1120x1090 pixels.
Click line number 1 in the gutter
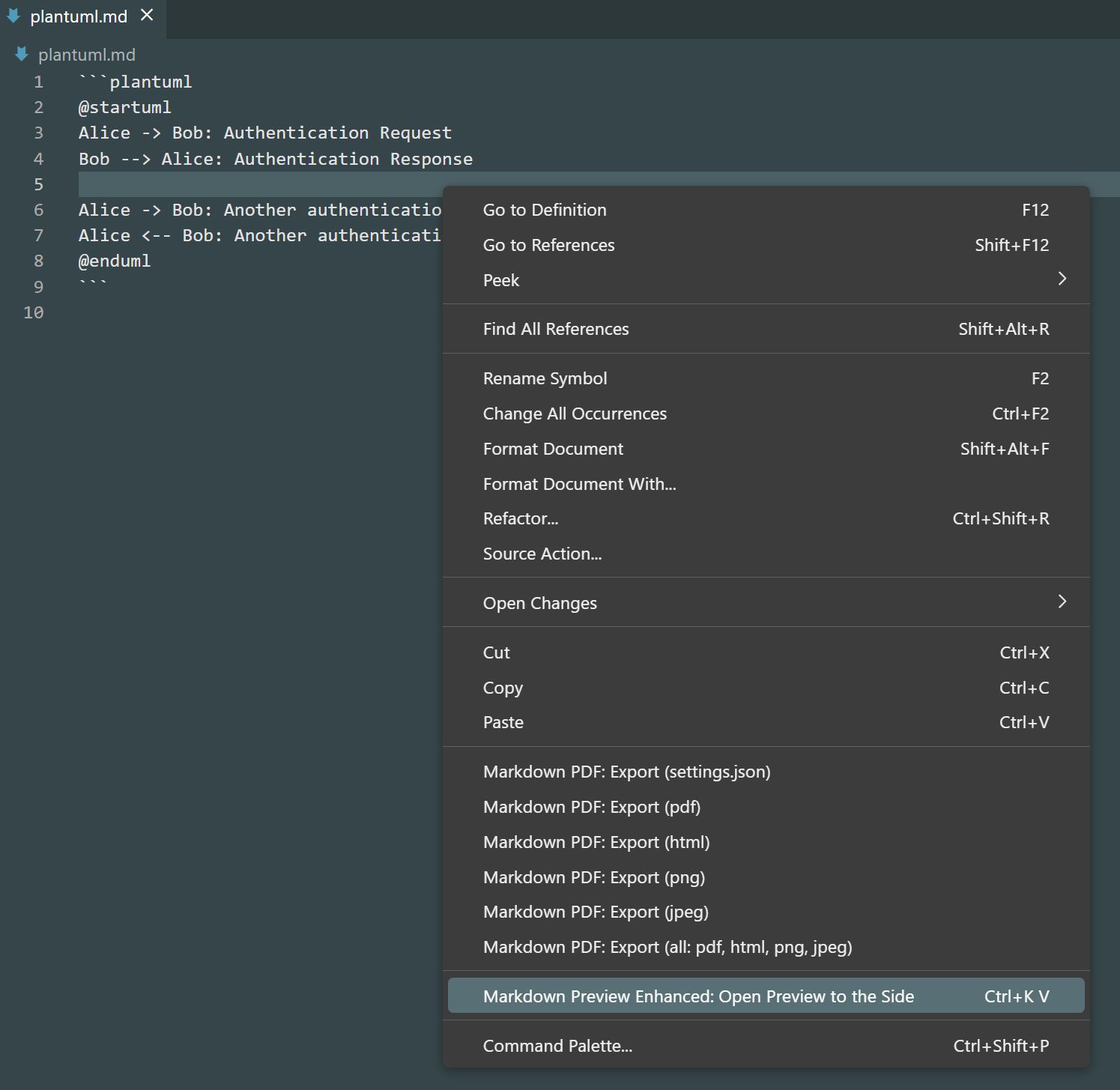[38, 82]
